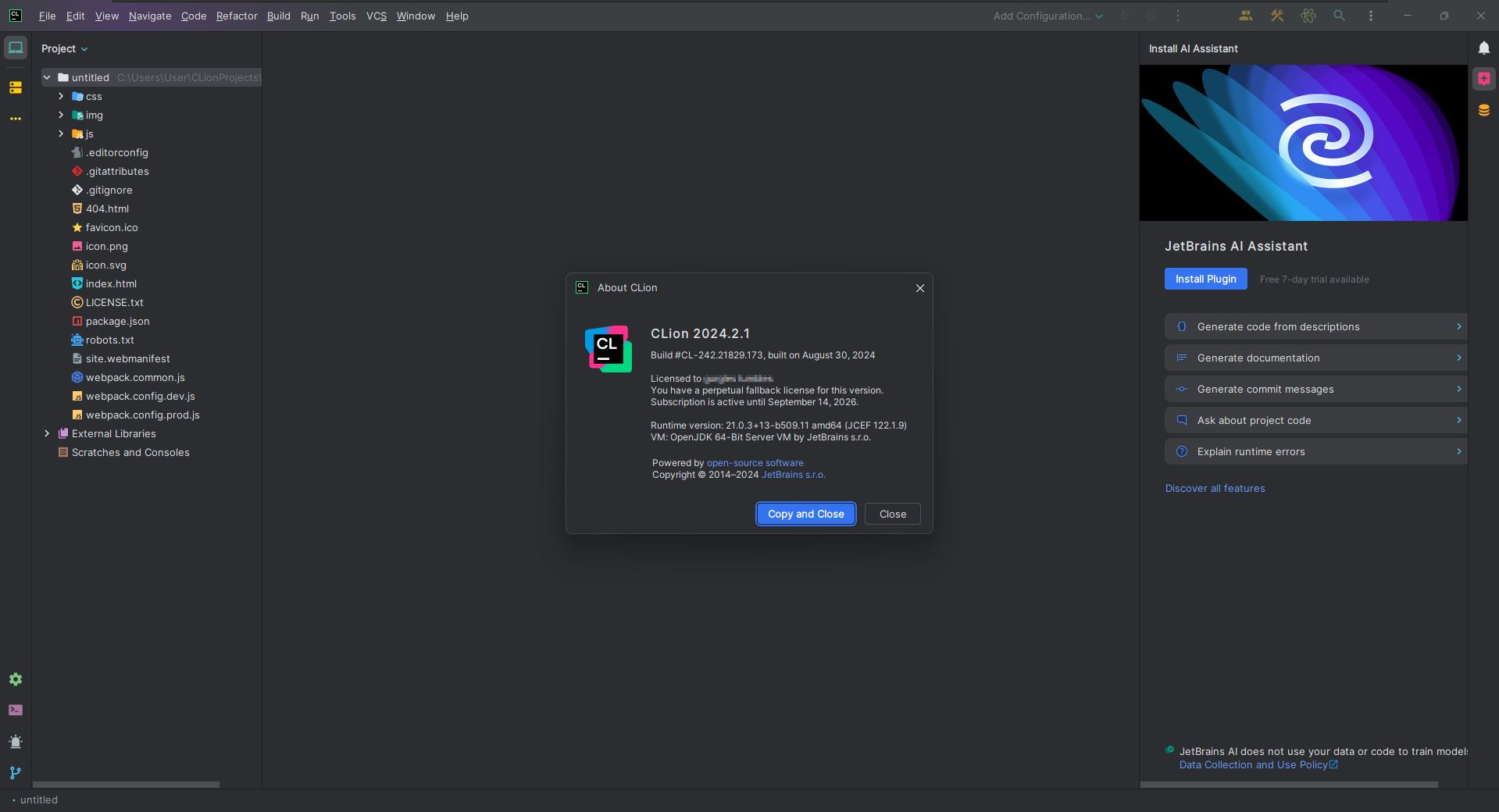The height and width of the screenshot is (812, 1499).
Task: Click Install Plugin button
Action: [x=1206, y=279]
